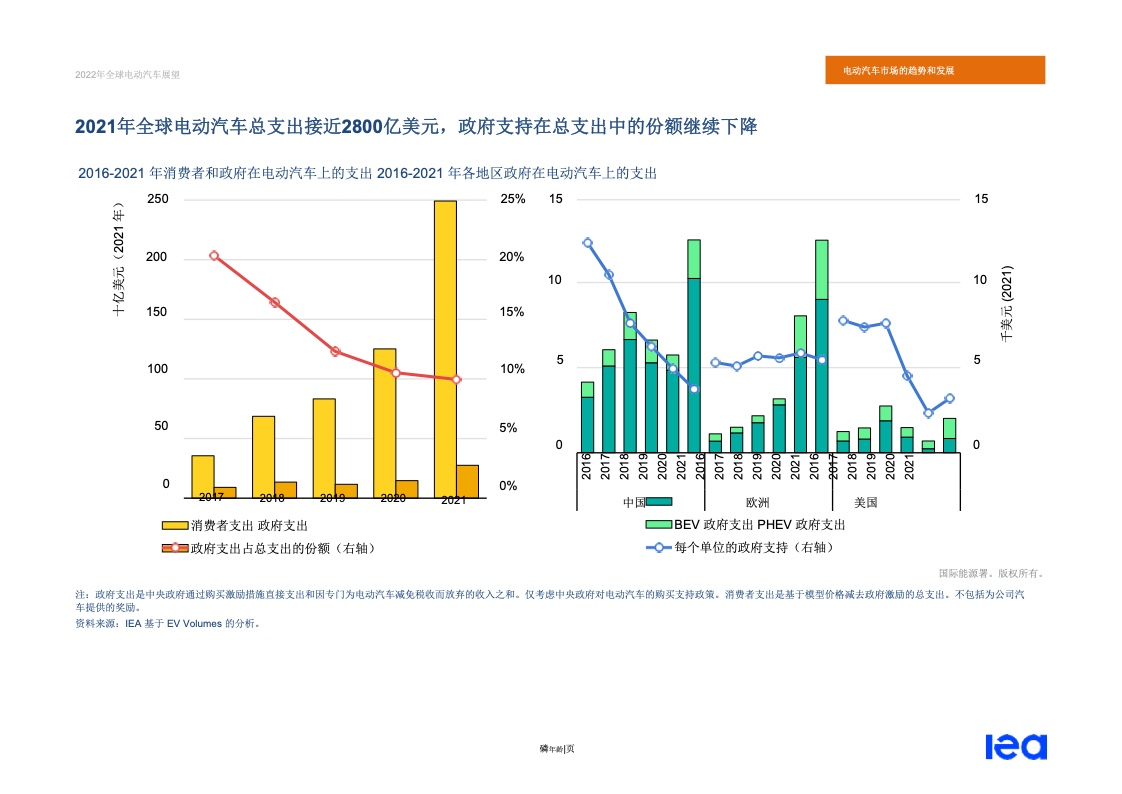Click the light green BEV legend swatch
The image size is (1122, 794).
pos(658,525)
